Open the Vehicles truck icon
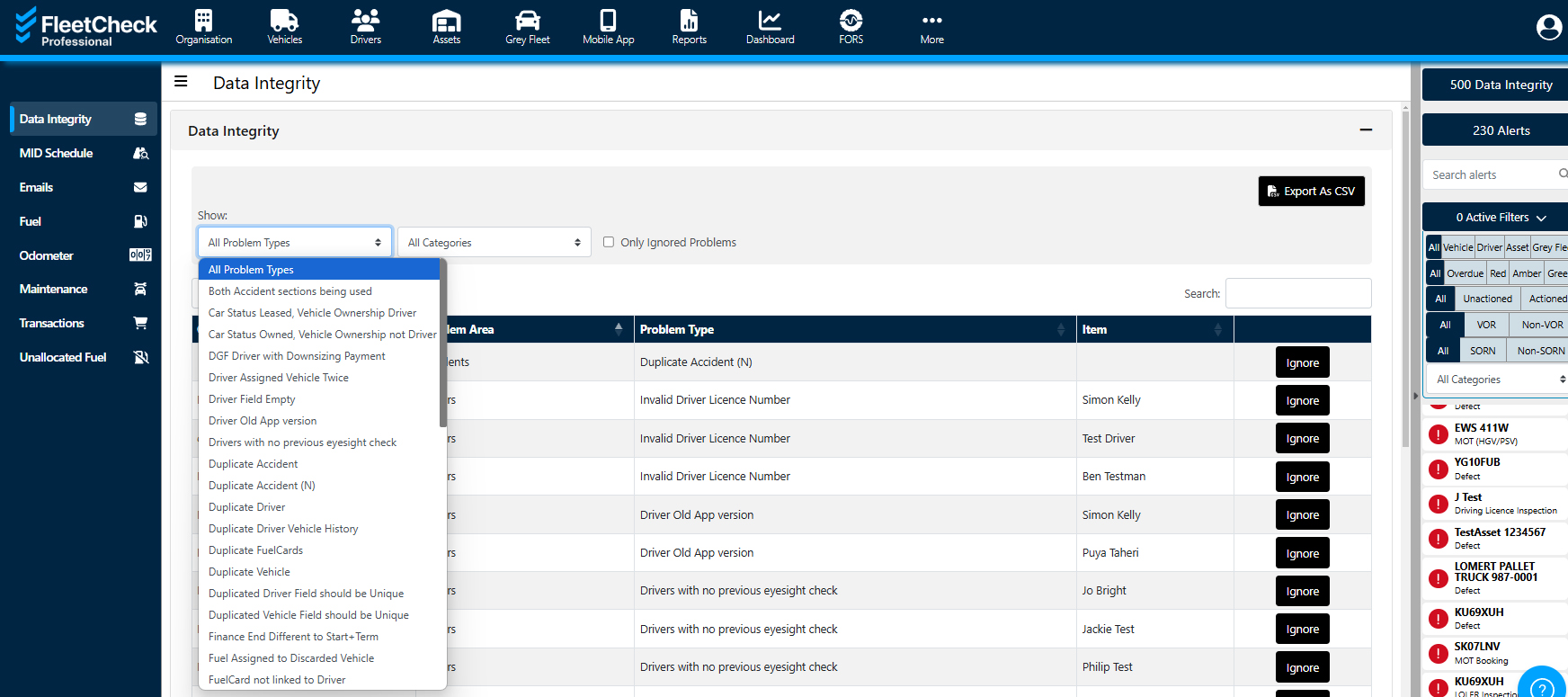Image resolution: width=1568 pixels, height=697 pixels. (284, 20)
